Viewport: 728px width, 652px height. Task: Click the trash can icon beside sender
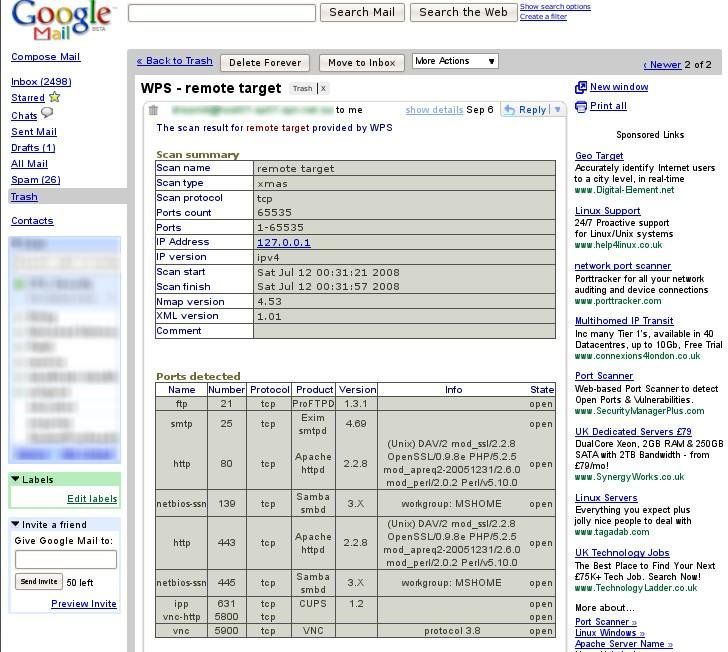tap(153, 110)
